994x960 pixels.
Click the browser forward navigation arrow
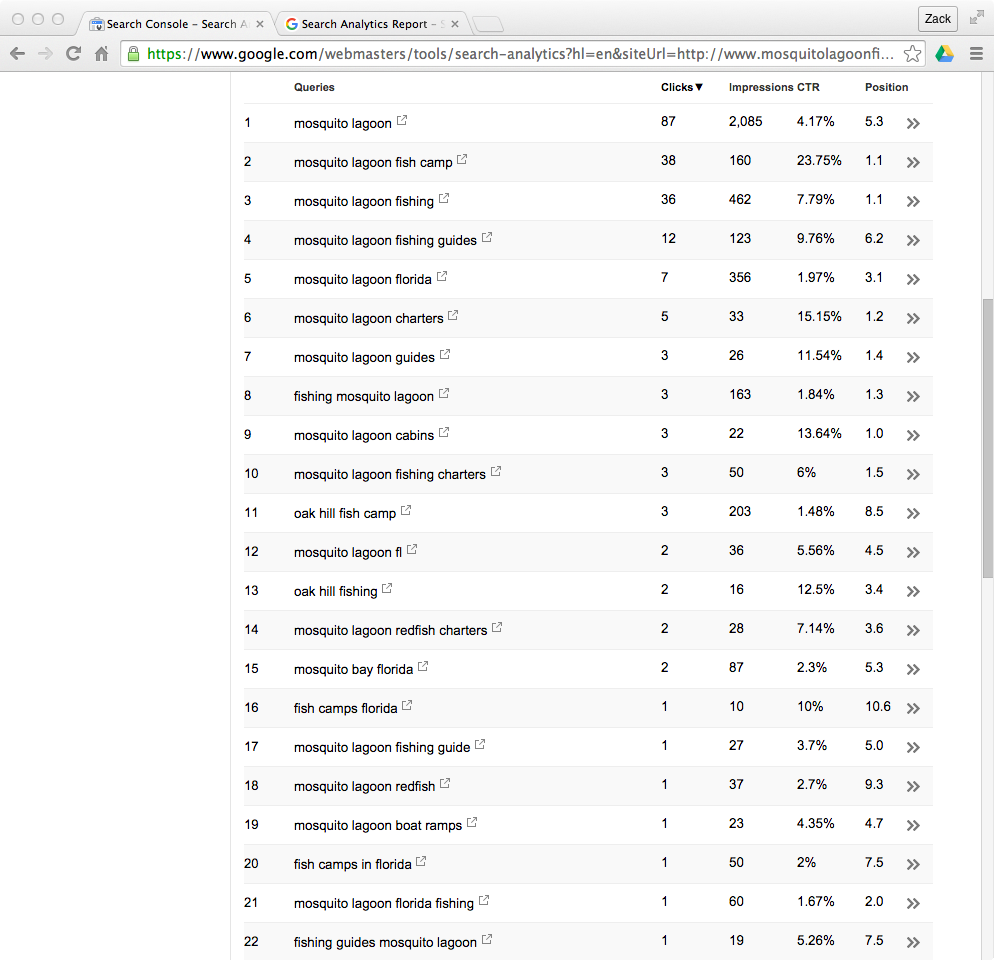pos(45,53)
